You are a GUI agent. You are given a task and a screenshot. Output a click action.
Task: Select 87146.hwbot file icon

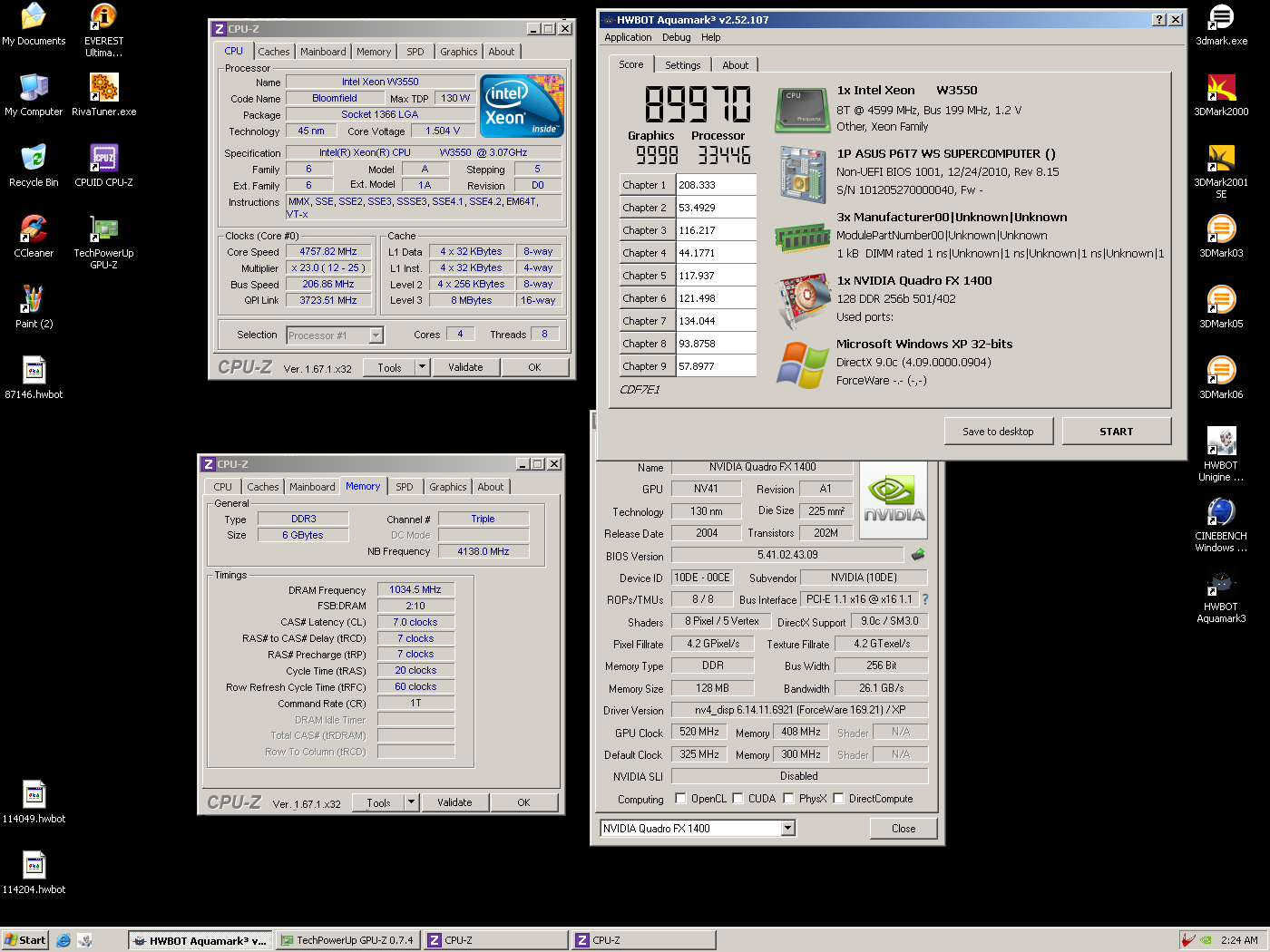[34, 377]
